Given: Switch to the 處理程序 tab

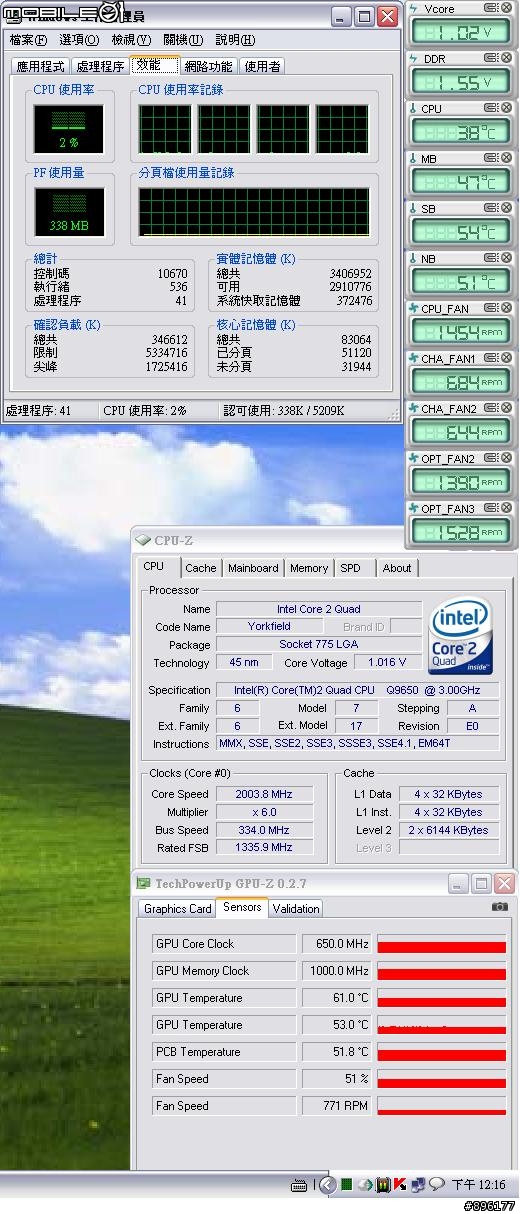Looking at the screenshot, I should click(x=100, y=66).
